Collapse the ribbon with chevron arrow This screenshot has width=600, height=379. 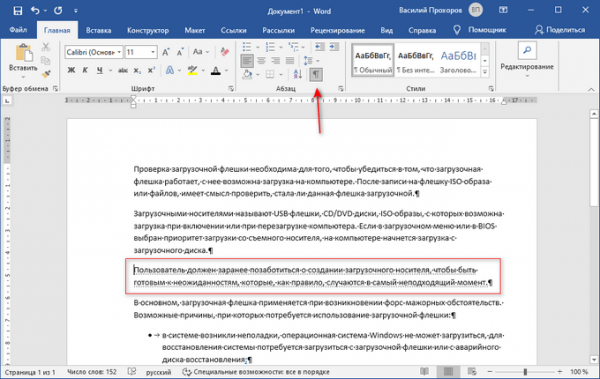[591, 89]
